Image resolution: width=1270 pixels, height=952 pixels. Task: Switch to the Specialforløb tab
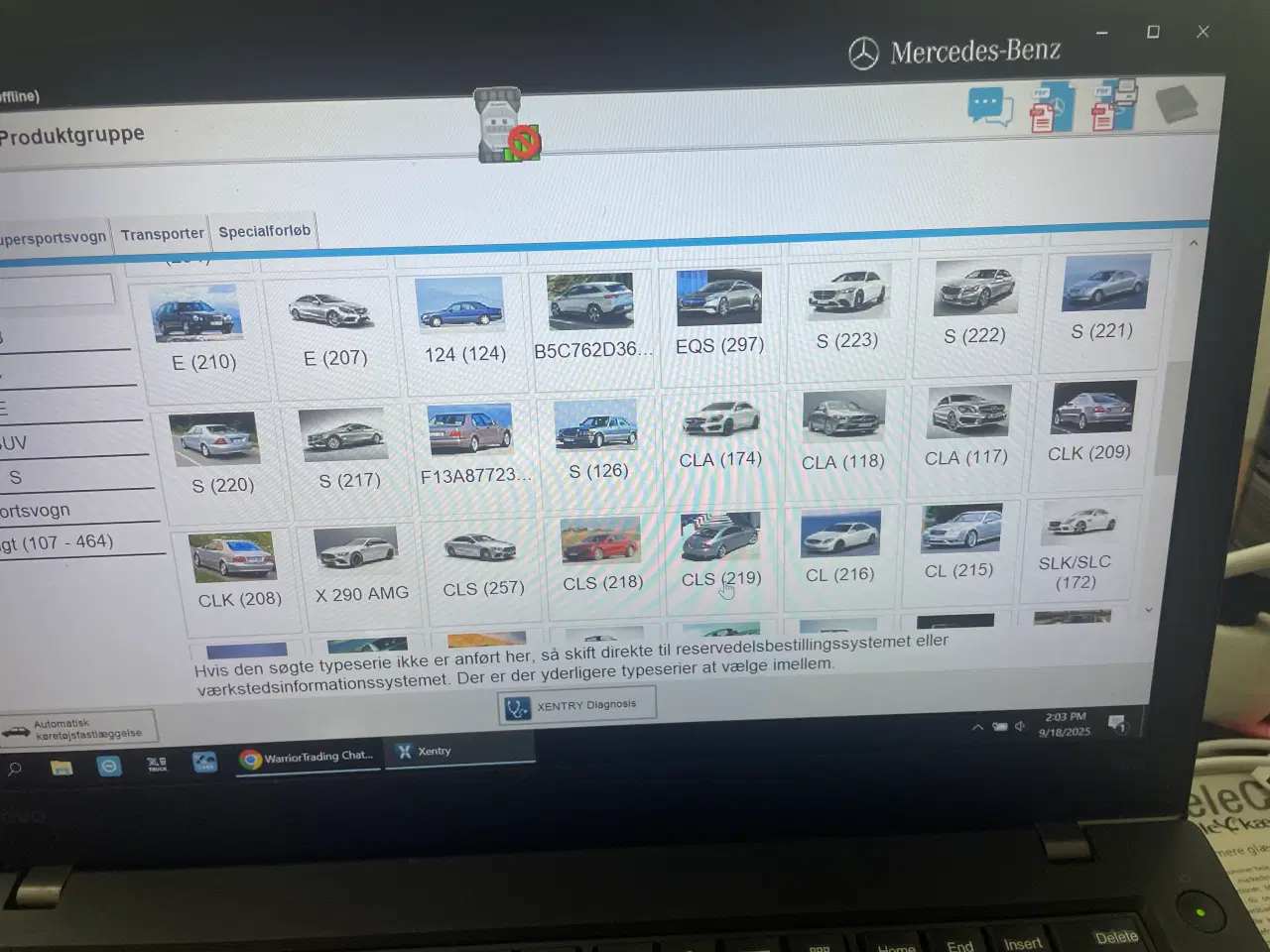264,231
